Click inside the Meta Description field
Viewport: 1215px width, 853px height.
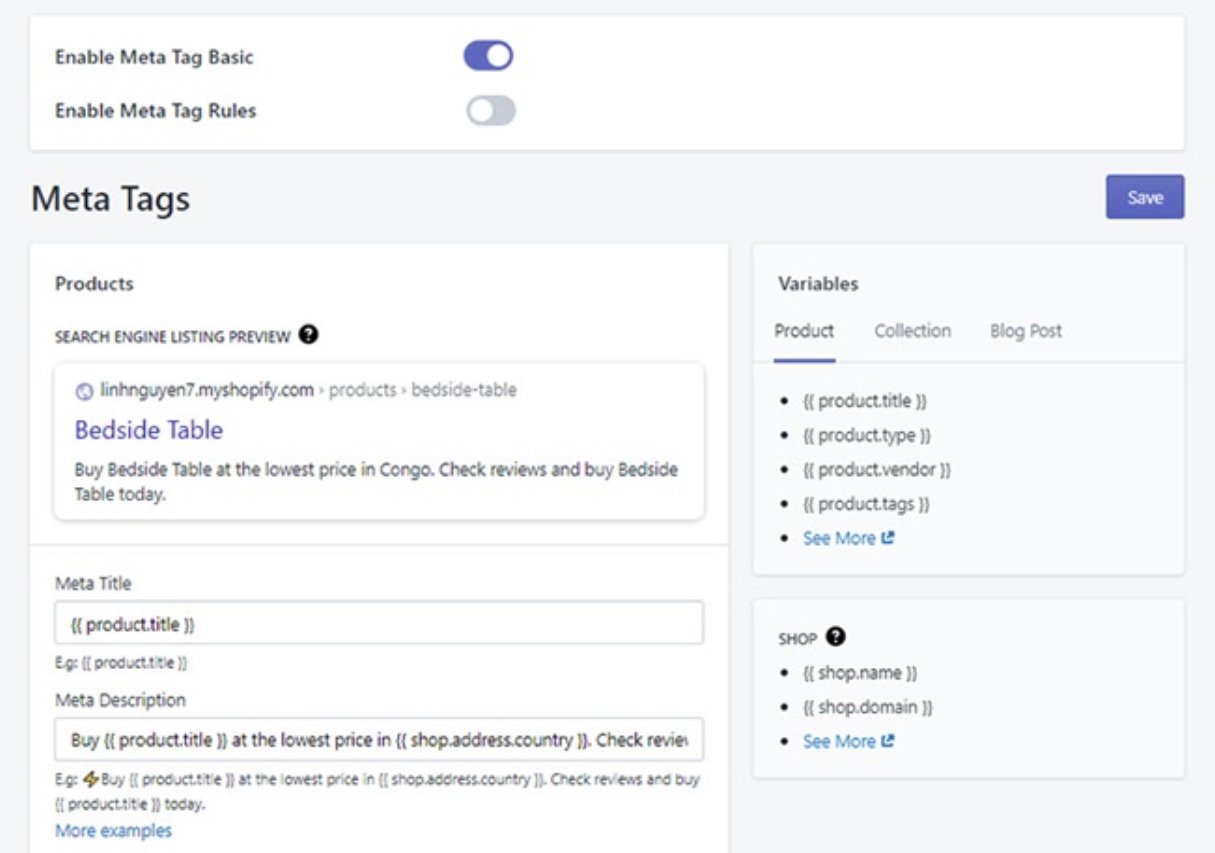[x=380, y=740]
